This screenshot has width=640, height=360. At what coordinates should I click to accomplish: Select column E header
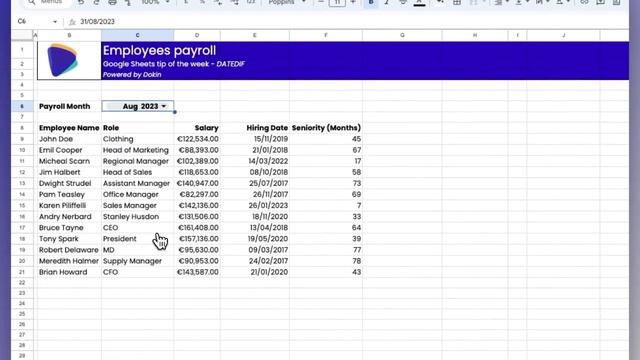coord(255,35)
